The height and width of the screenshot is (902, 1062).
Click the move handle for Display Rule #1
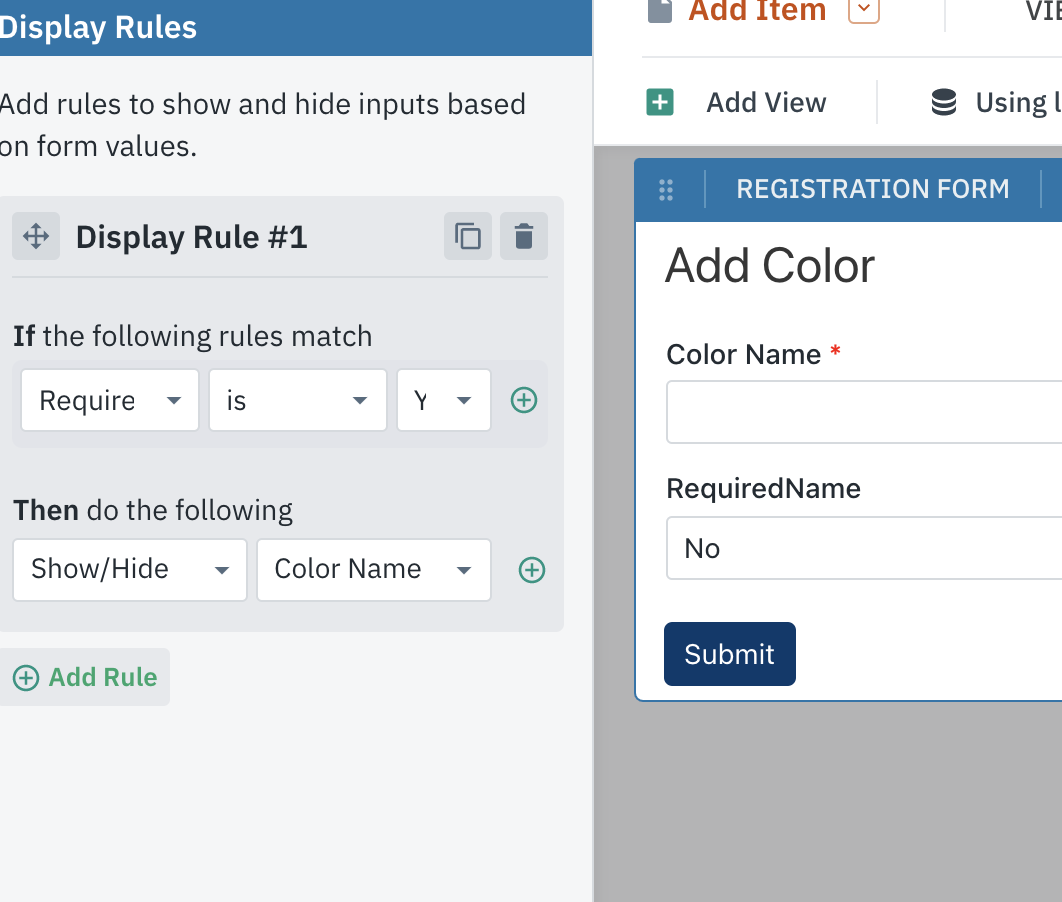(x=36, y=237)
